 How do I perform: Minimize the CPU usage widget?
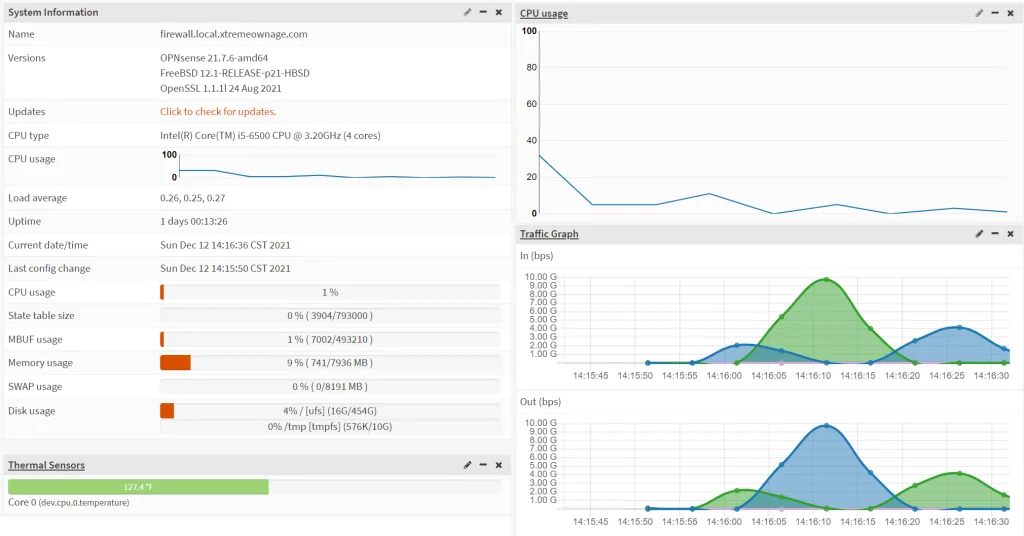click(x=995, y=13)
